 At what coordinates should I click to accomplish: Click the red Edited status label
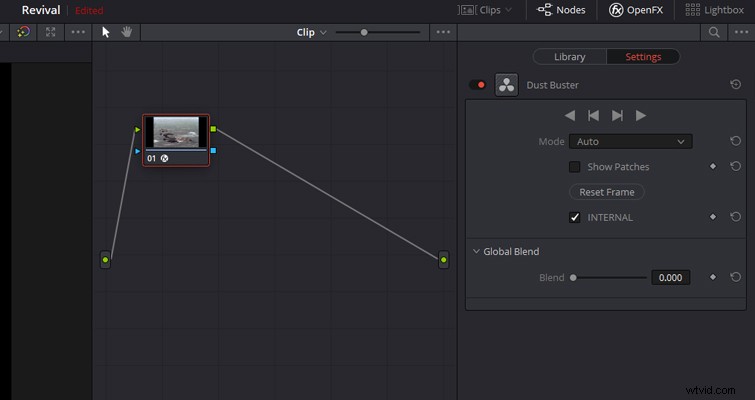pyautogui.click(x=89, y=10)
